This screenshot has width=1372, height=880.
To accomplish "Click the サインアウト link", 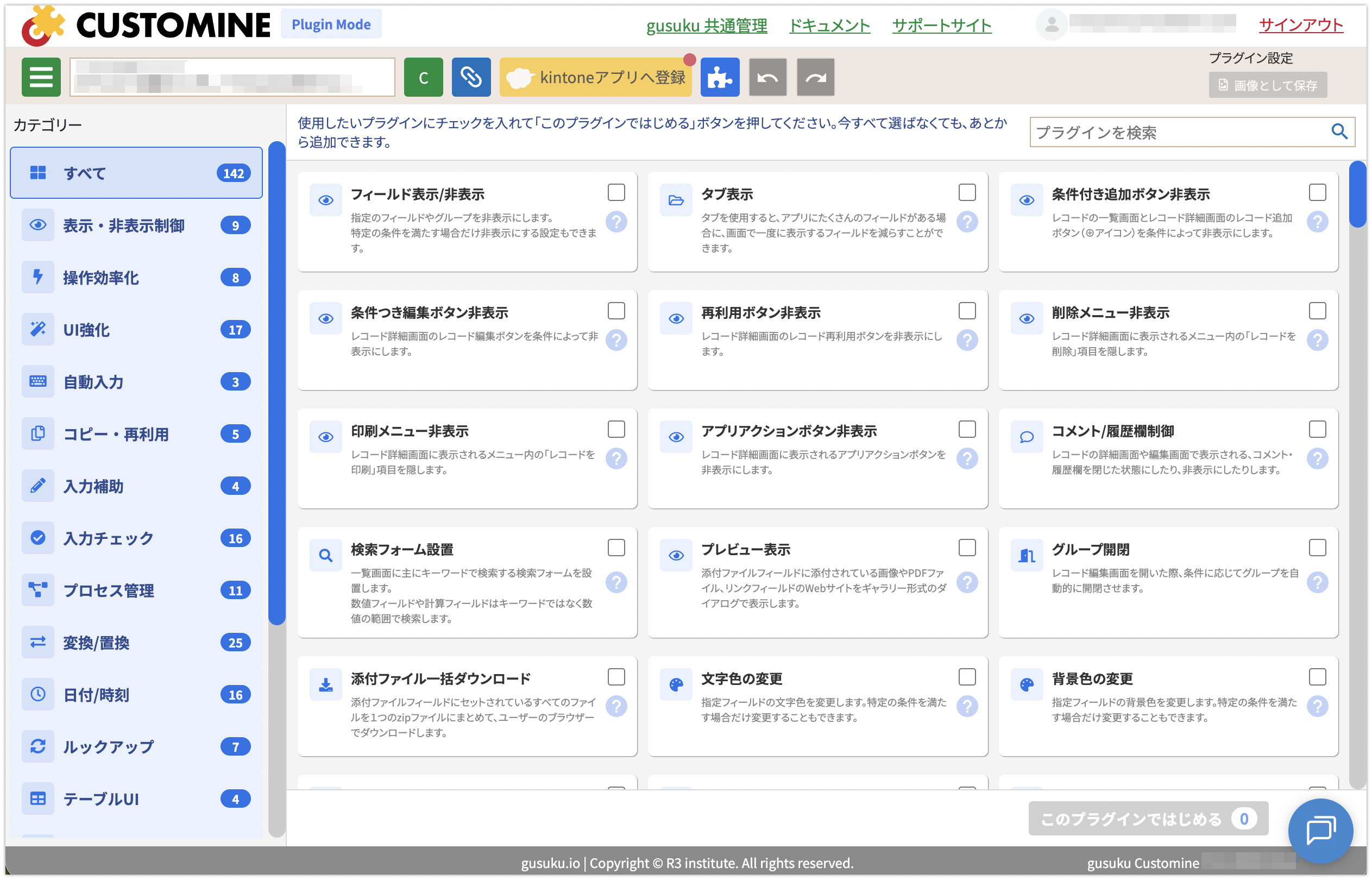I will [1301, 24].
